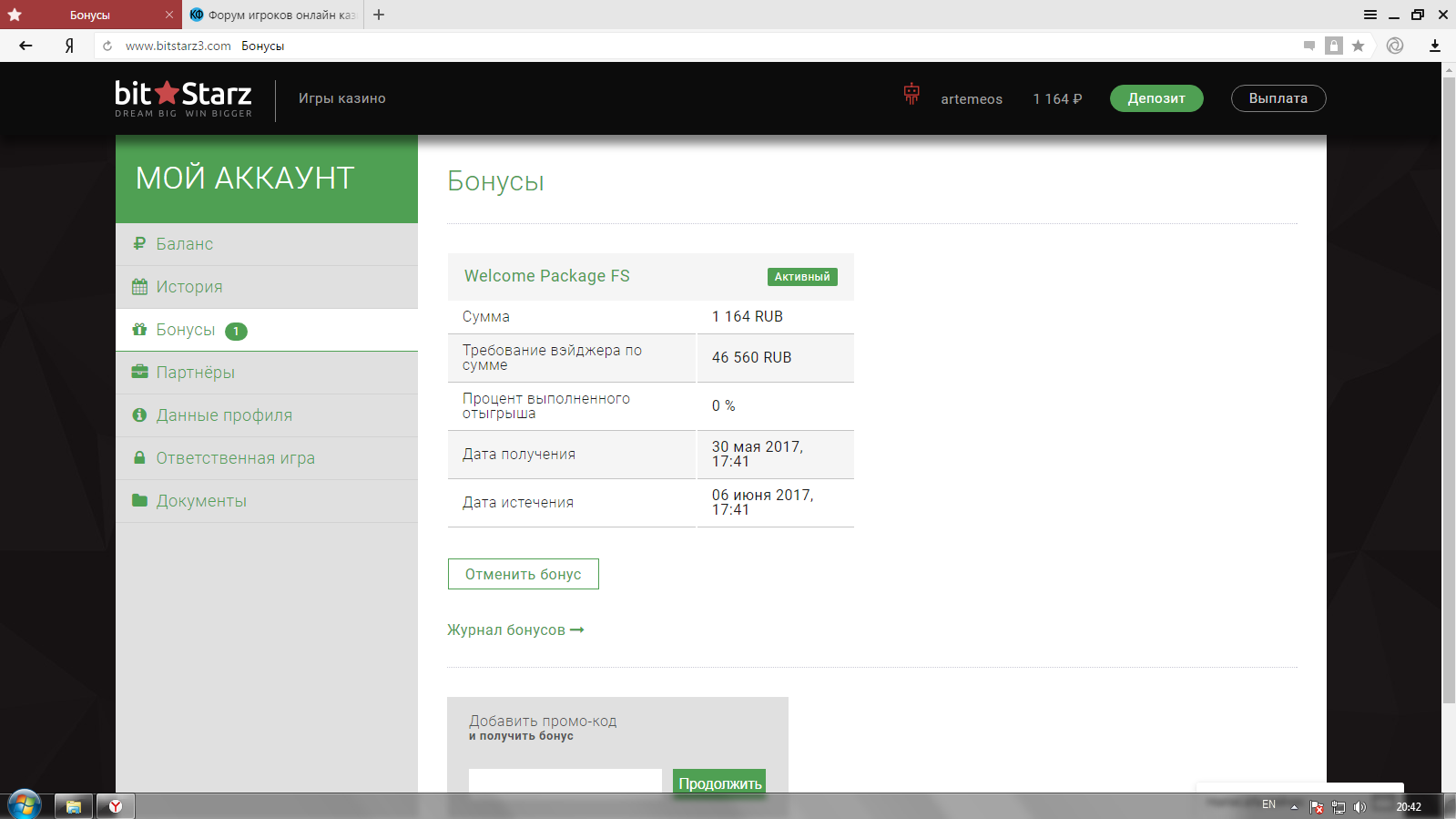The image size is (1456, 819).
Task: Go to Данные профиля in the sidebar
Action: pos(224,415)
